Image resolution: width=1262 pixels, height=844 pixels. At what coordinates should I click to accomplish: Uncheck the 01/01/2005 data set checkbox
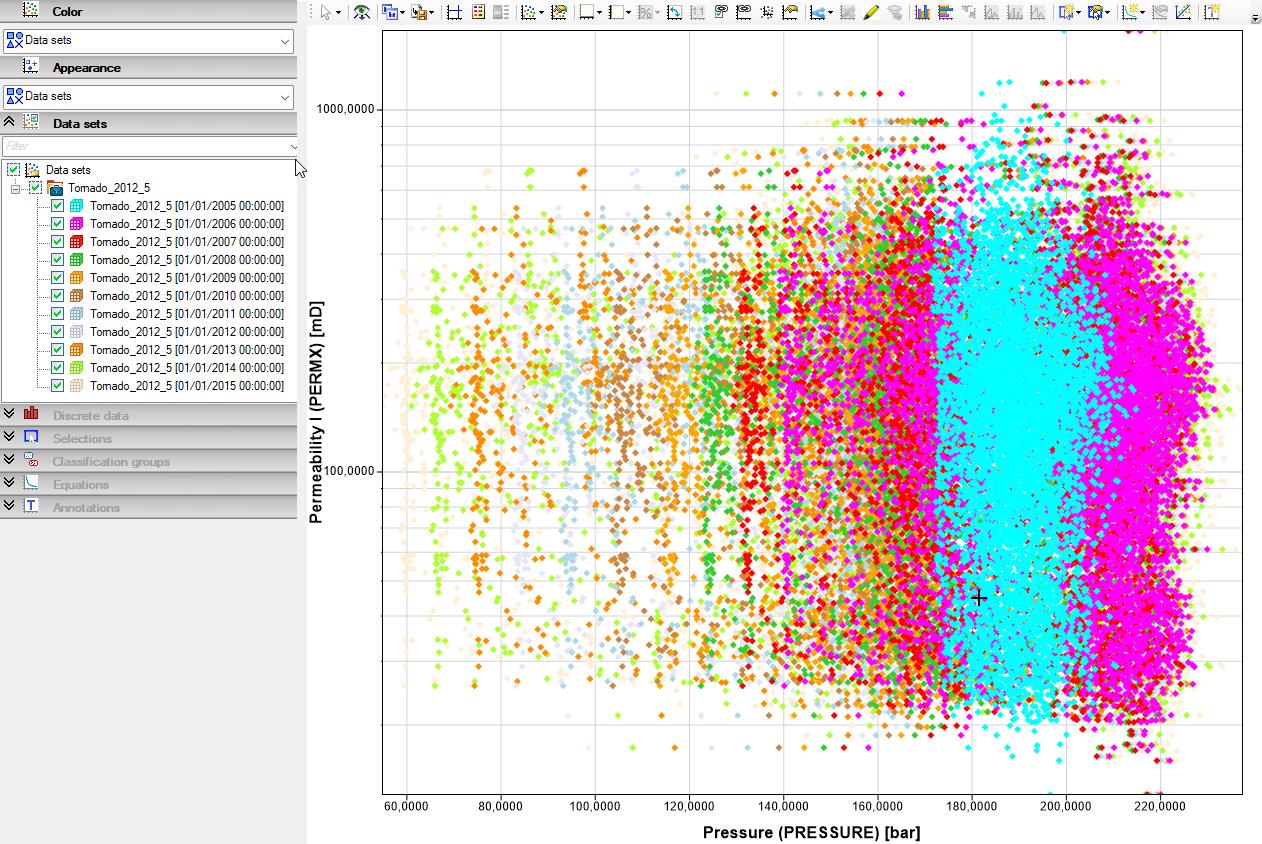click(x=58, y=206)
